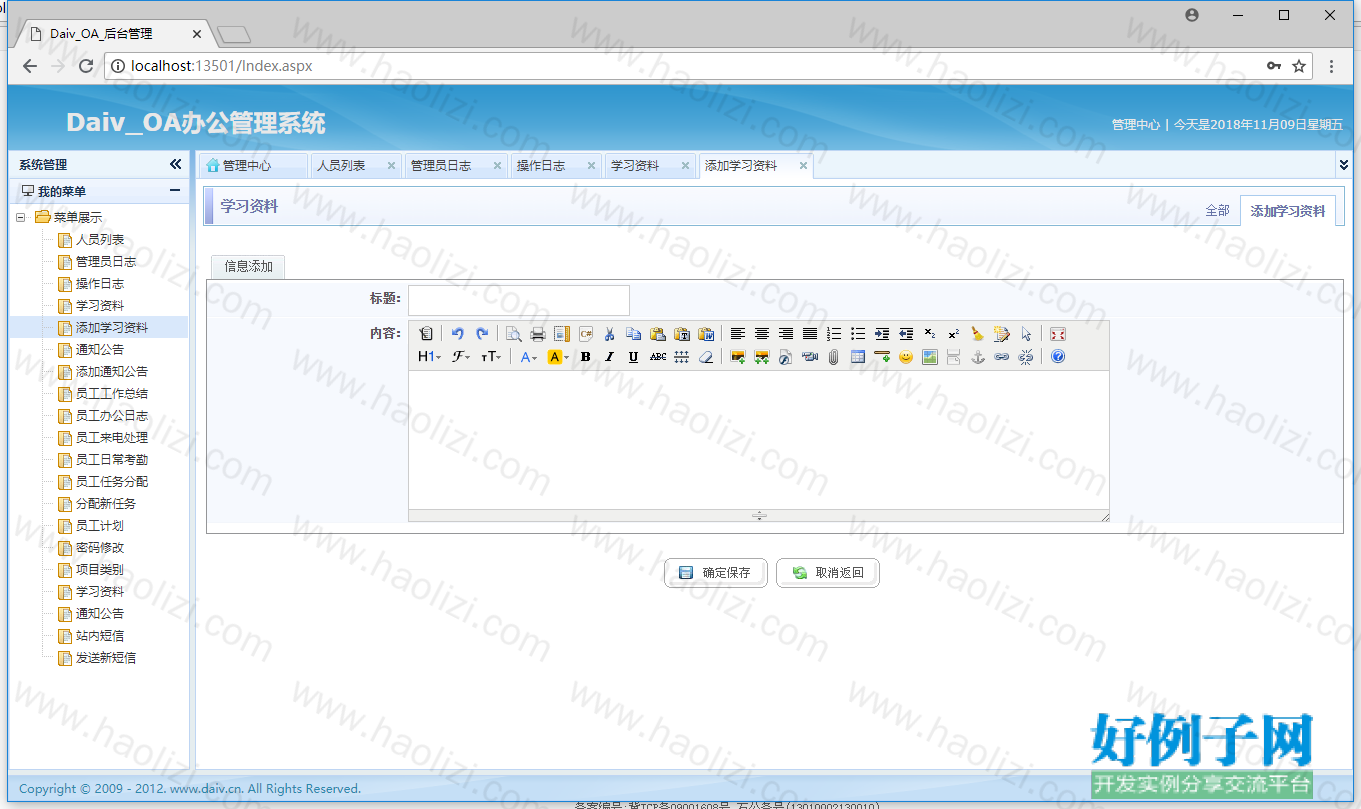The width and height of the screenshot is (1361, 809).
Task: Toggle bold formatting
Action: (x=586, y=357)
